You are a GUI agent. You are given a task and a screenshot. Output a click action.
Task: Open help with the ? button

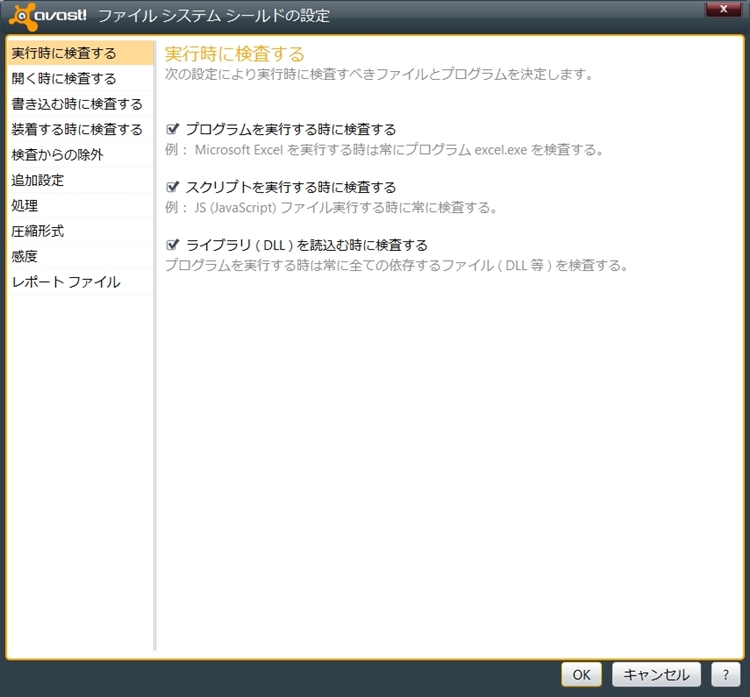coord(726,675)
